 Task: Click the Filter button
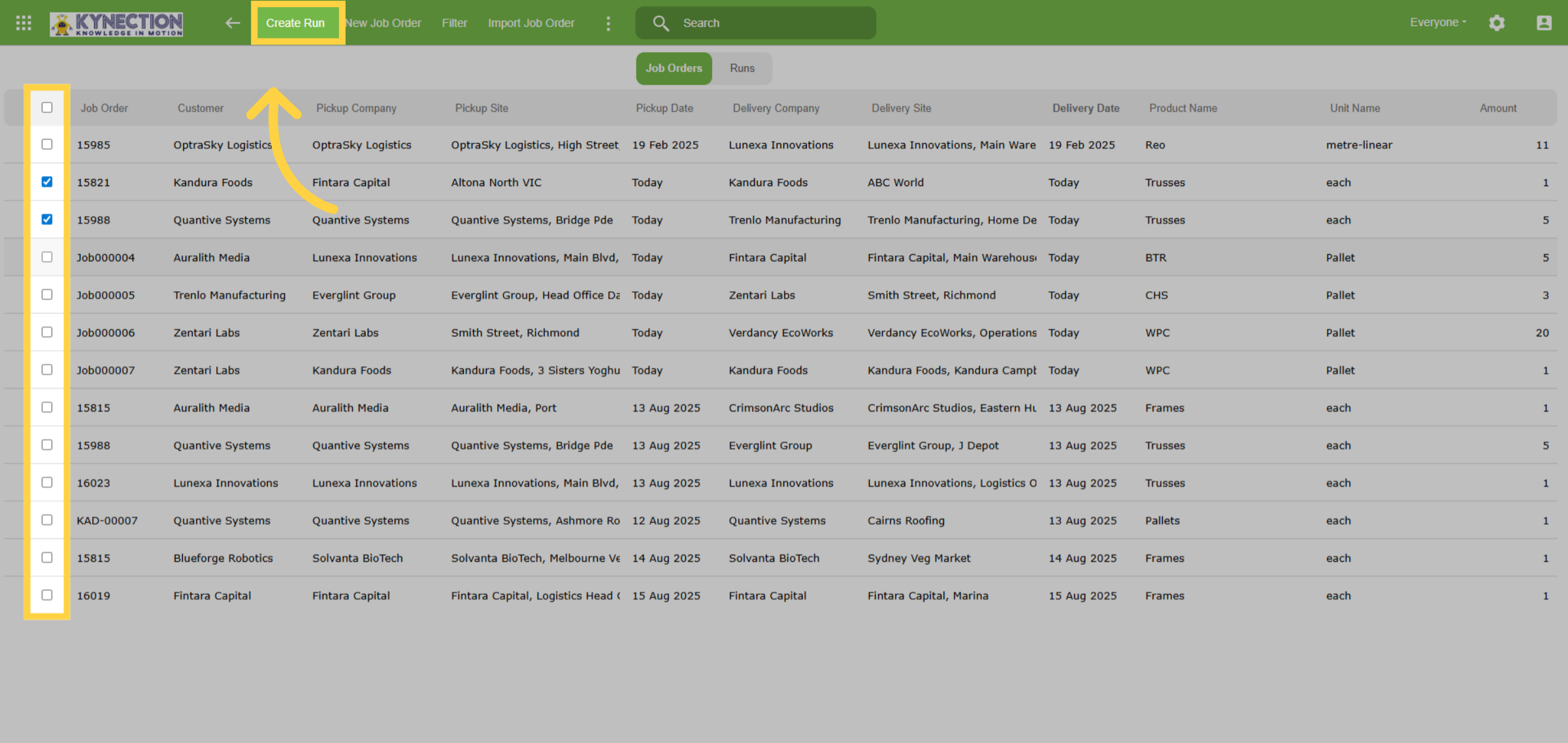pyautogui.click(x=454, y=23)
